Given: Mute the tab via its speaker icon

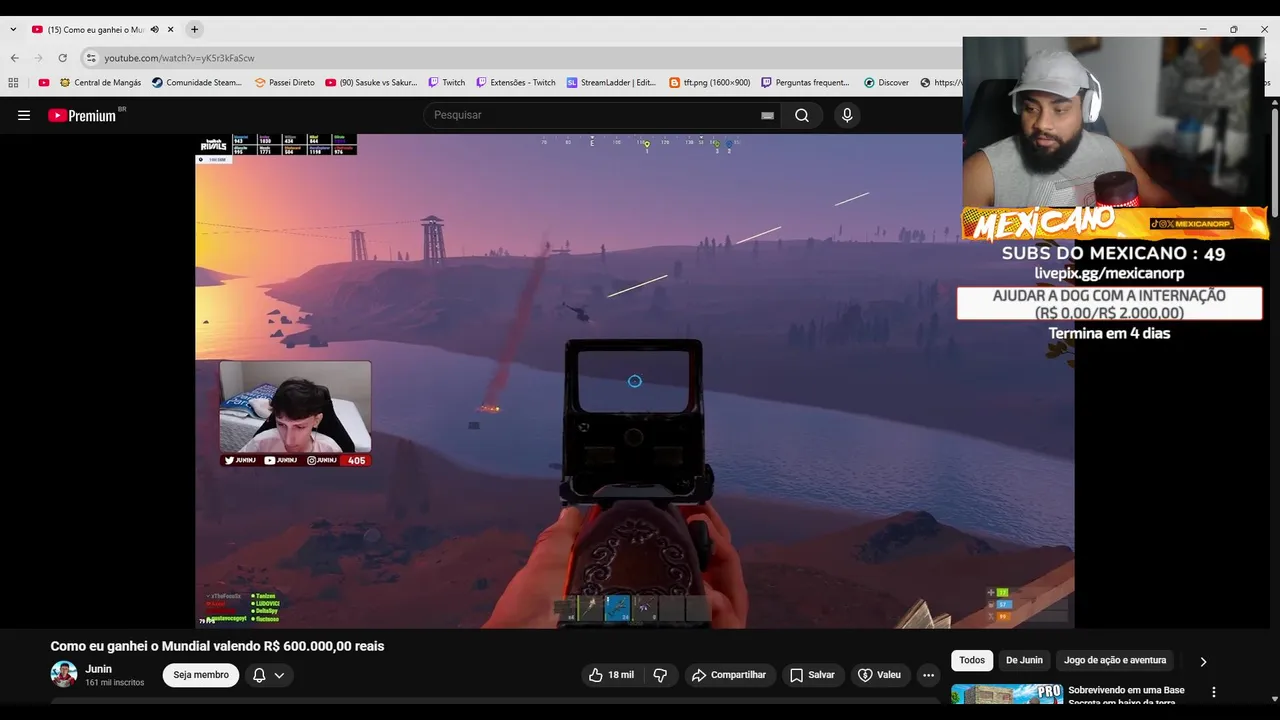Looking at the screenshot, I should (154, 30).
